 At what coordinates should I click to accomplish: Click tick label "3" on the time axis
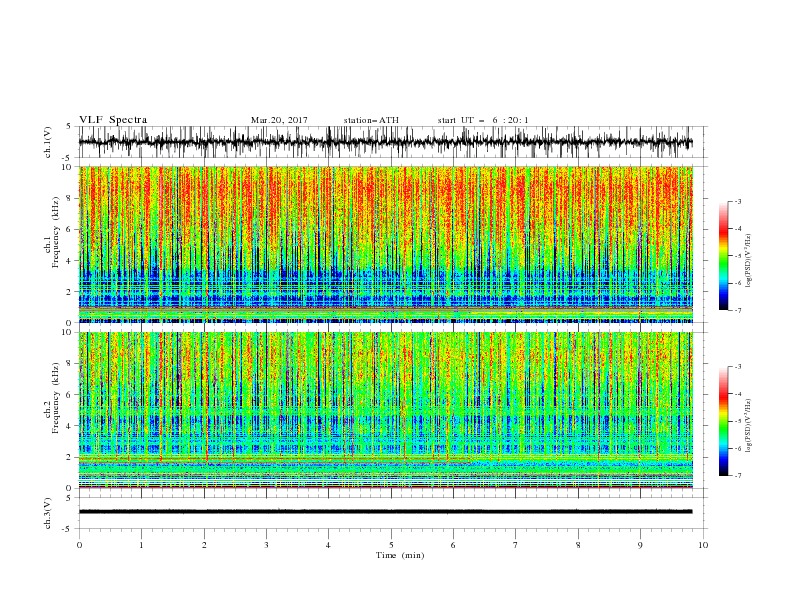click(x=266, y=545)
